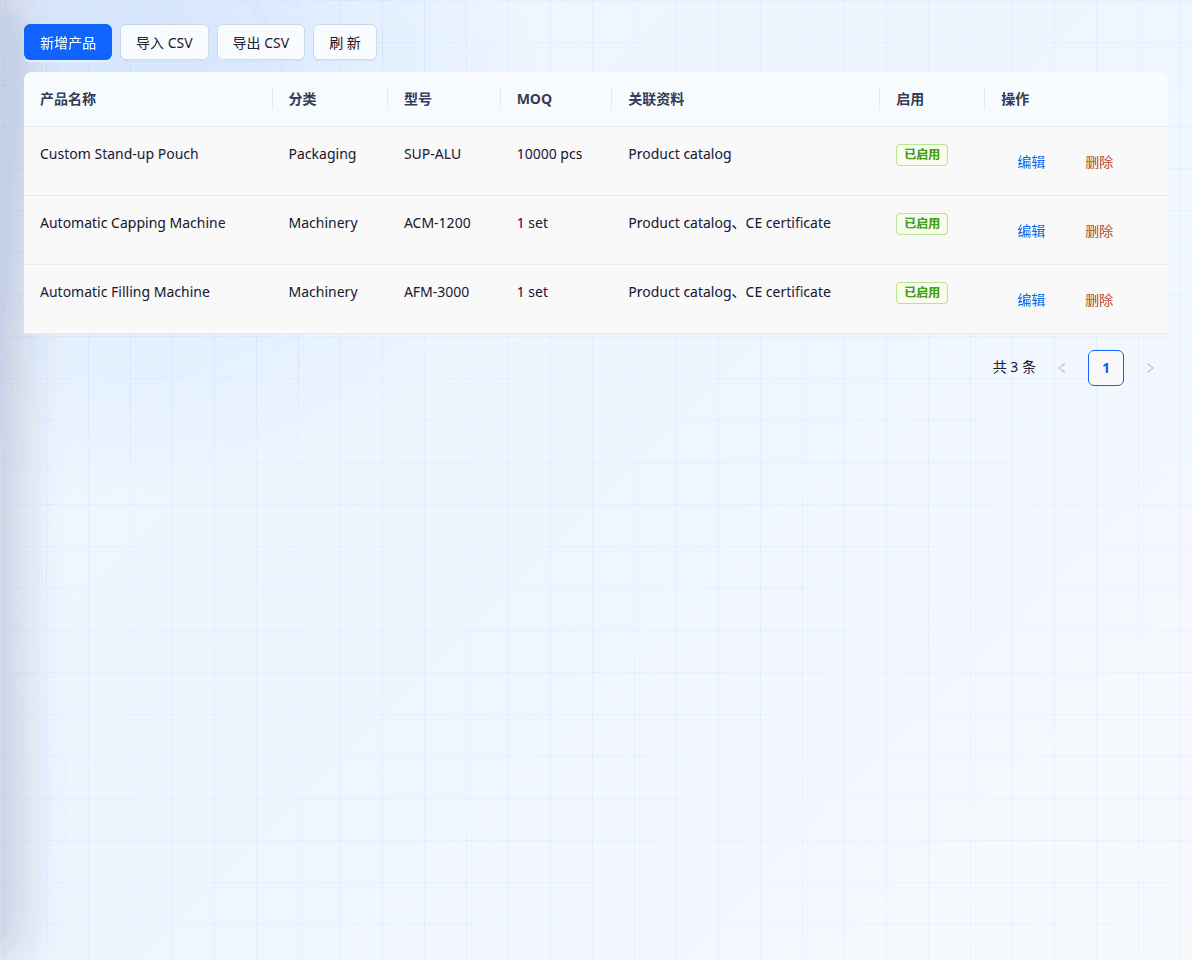Viewport: 1192px width, 960px height.
Task: Click the SUP-ALU model cell
Action: click(444, 161)
